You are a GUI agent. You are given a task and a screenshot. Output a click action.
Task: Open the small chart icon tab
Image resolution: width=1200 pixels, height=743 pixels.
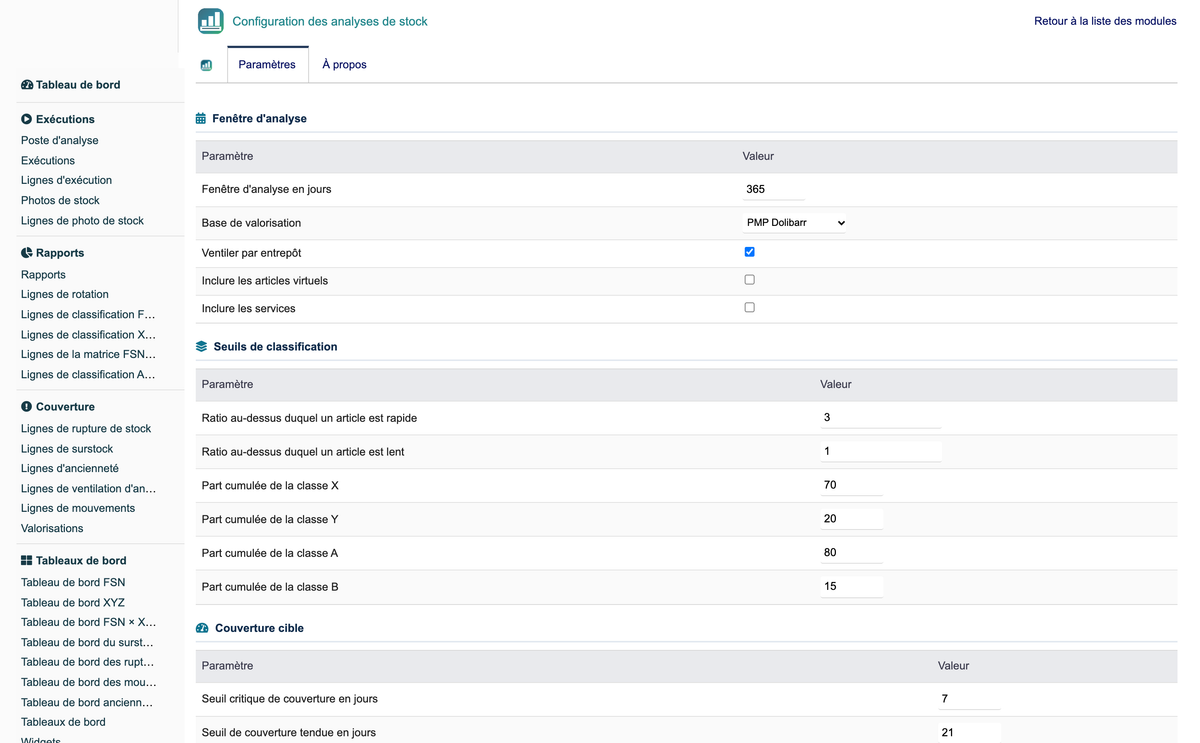[206, 65]
